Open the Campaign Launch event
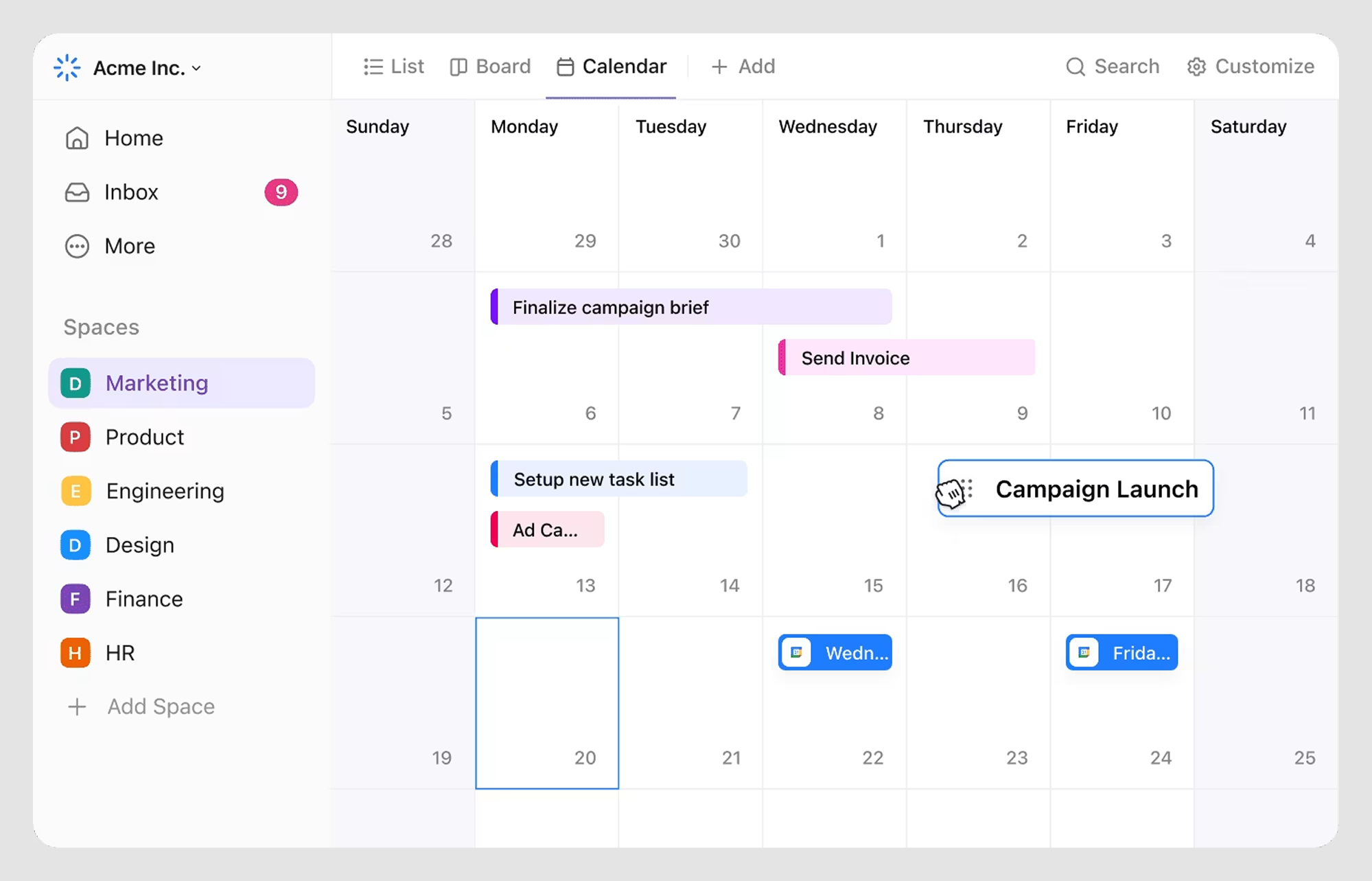This screenshot has width=1372, height=881. (x=1096, y=489)
